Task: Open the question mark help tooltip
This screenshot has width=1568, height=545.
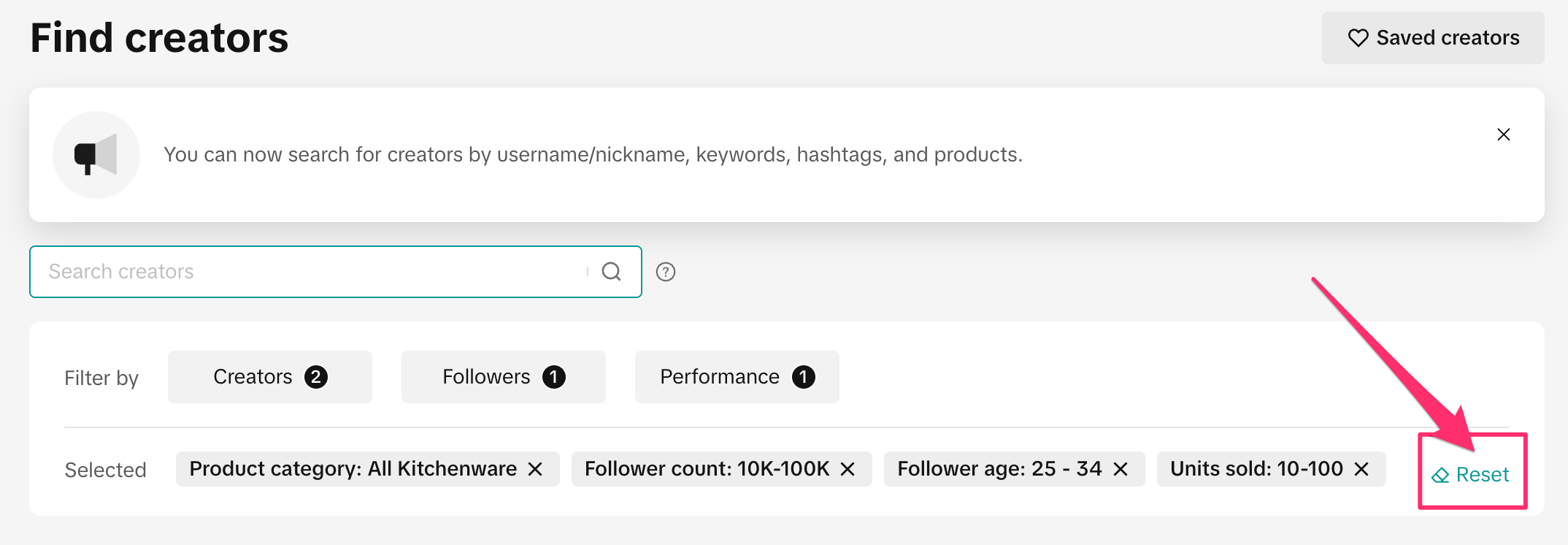Action: [x=665, y=272]
